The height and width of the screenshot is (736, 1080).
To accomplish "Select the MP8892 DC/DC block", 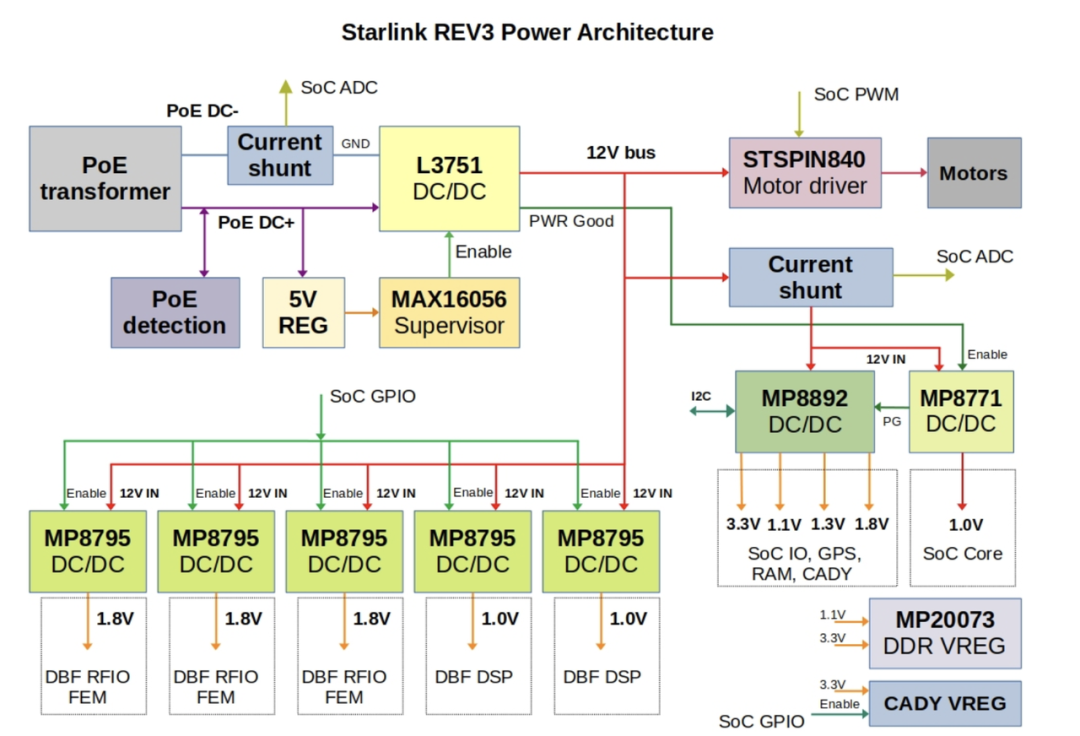I will click(x=804, y=411).
